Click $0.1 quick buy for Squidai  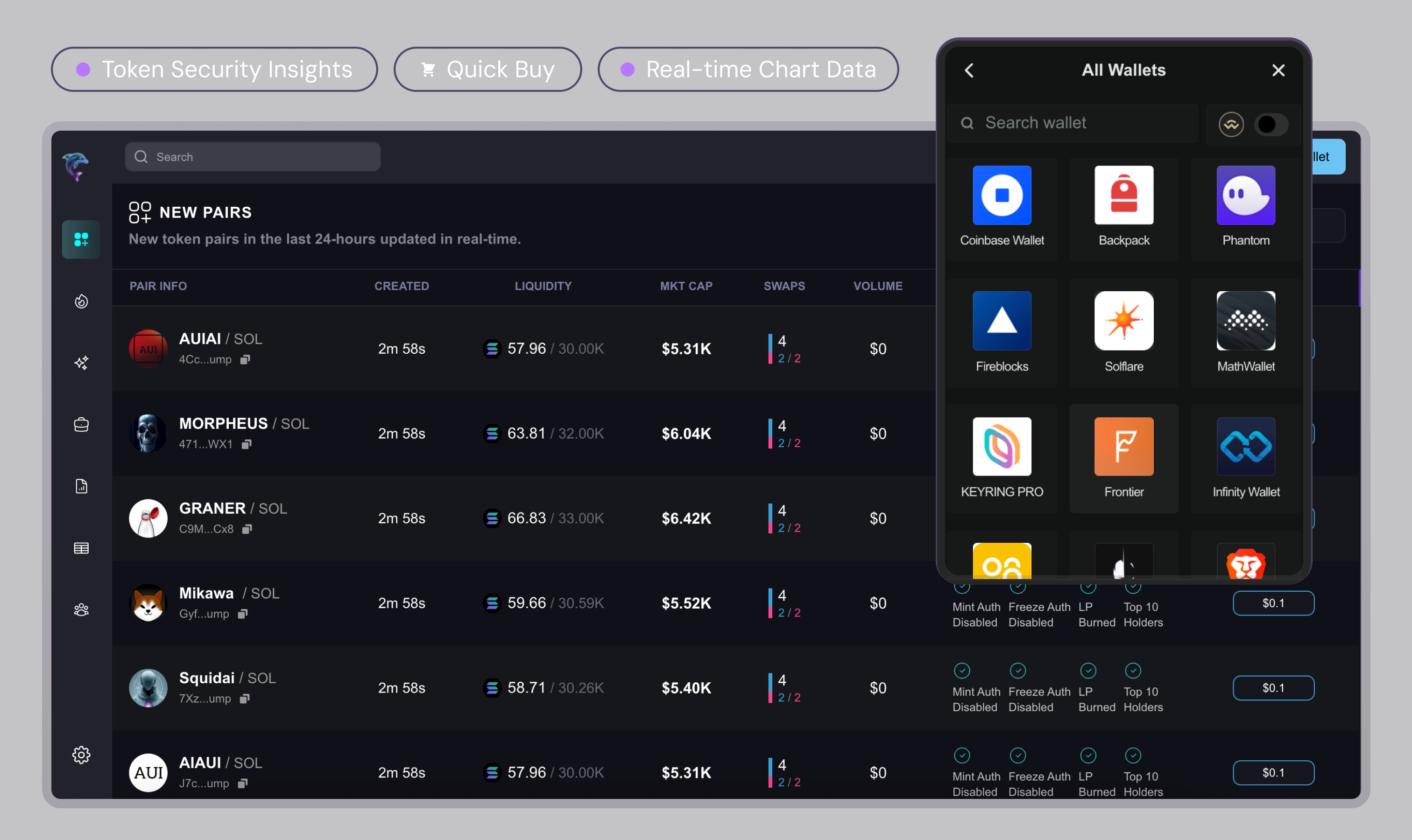(1273, 688)
